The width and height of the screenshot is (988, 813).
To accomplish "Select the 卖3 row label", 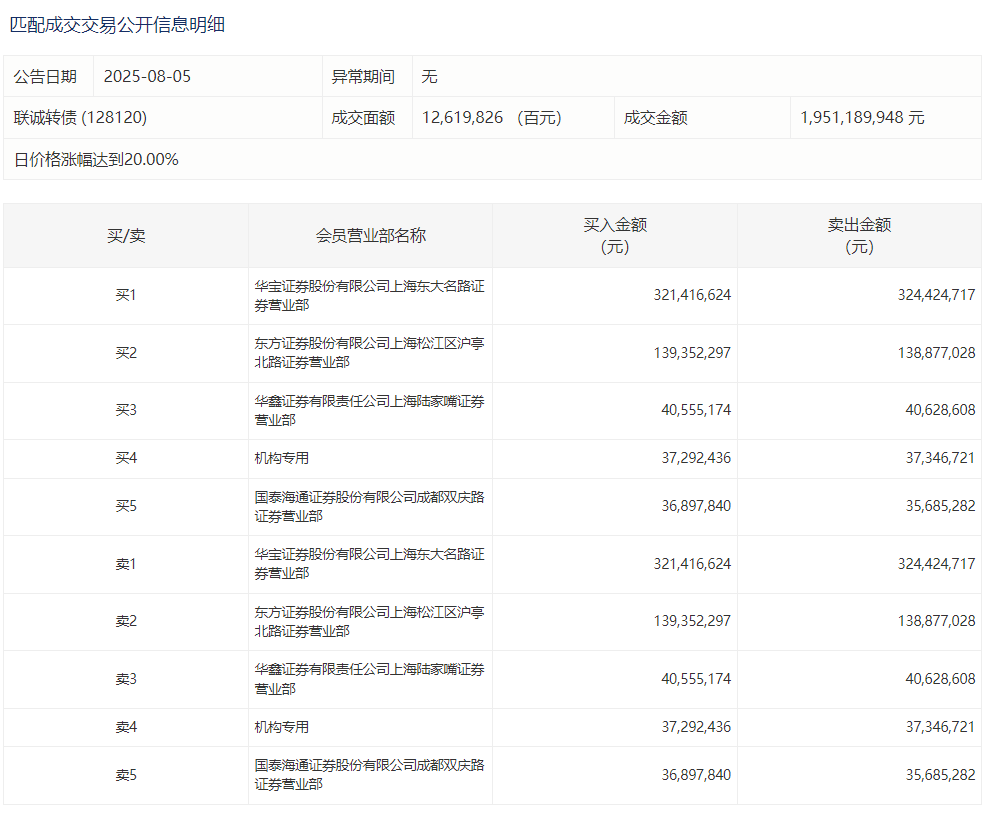I will (x=126, y=679).
